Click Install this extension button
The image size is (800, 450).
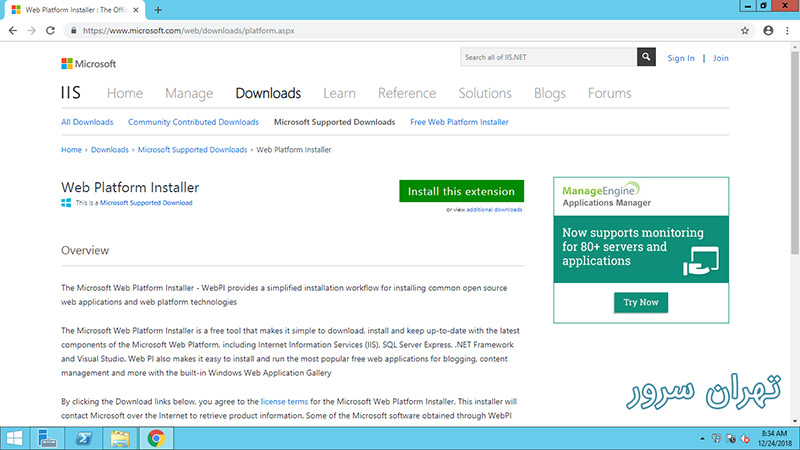point(461,191)
